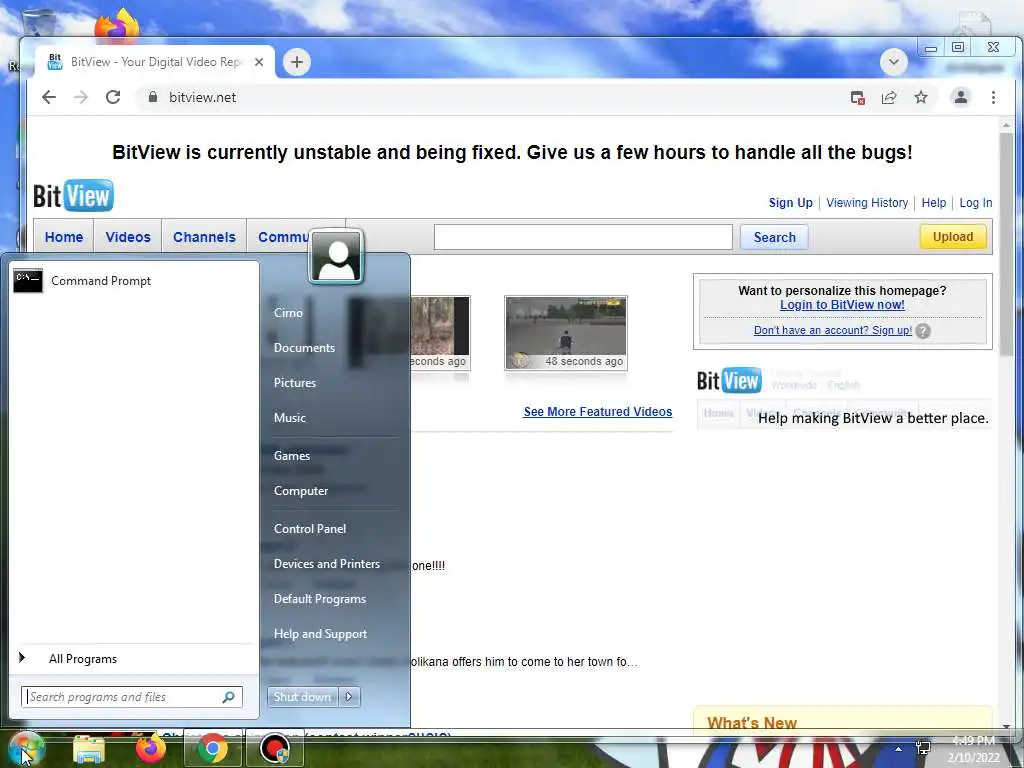Screen dimensions: 1024x768
Task: Open Devices and Printers
Action: coord(327,564)
